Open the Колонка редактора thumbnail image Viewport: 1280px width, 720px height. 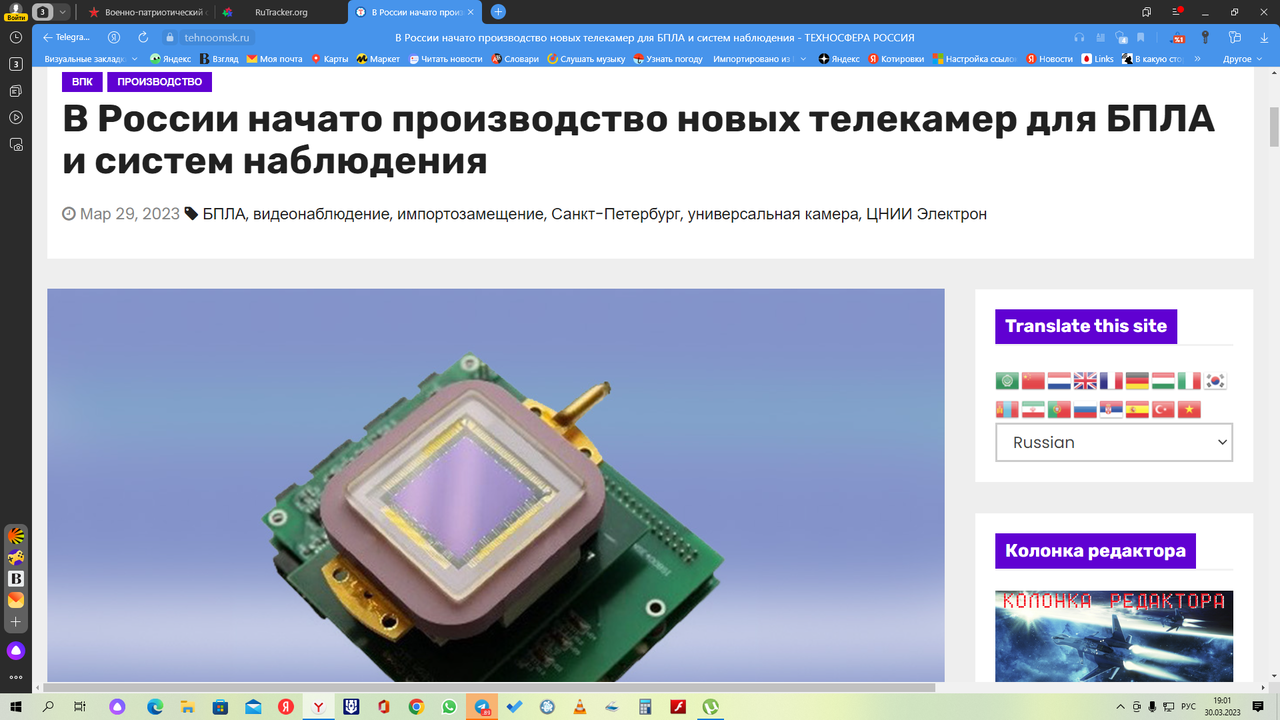(x=1114, y=636)
